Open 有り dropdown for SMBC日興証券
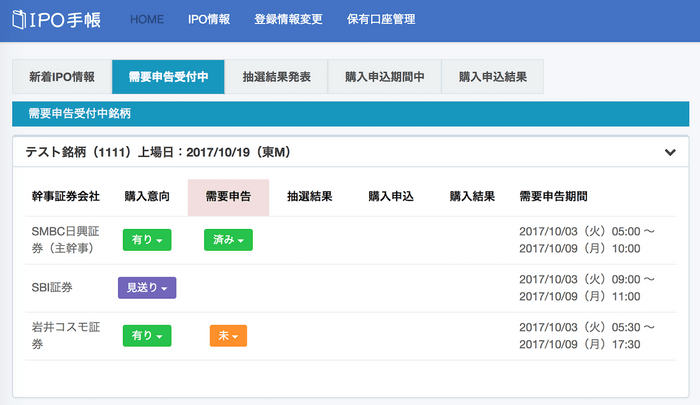 pyautogui.click(x=147, y=240)
